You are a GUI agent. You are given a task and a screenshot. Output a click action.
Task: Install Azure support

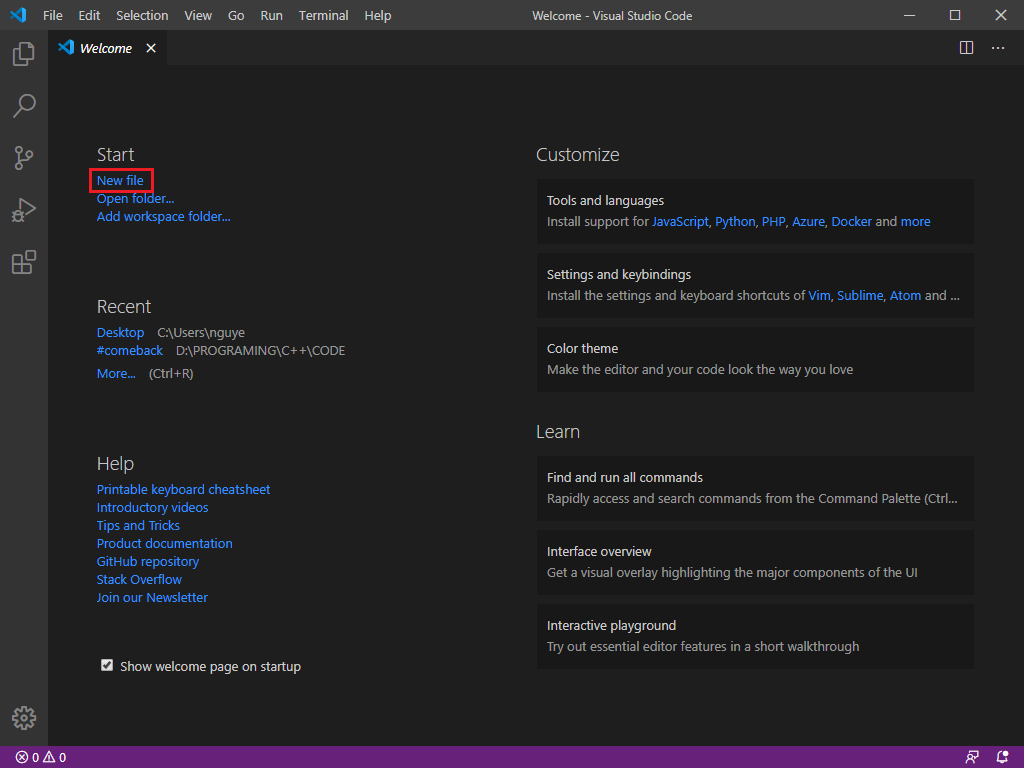pyautogui.click(x=808, y=222)
